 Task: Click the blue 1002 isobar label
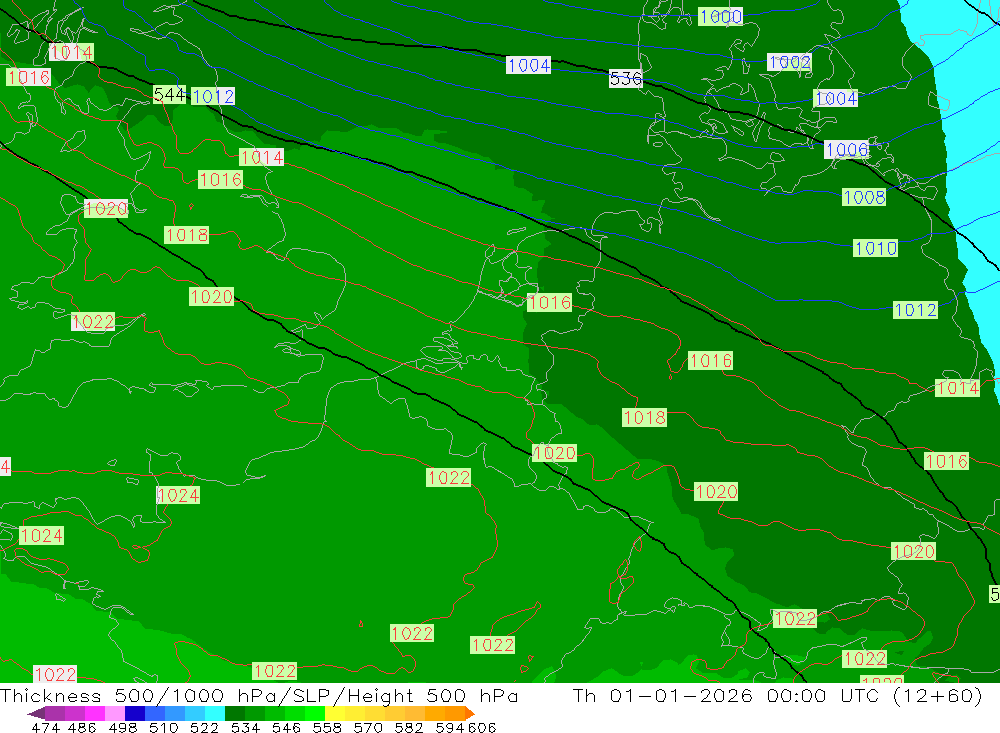click(x=790, y=62)
